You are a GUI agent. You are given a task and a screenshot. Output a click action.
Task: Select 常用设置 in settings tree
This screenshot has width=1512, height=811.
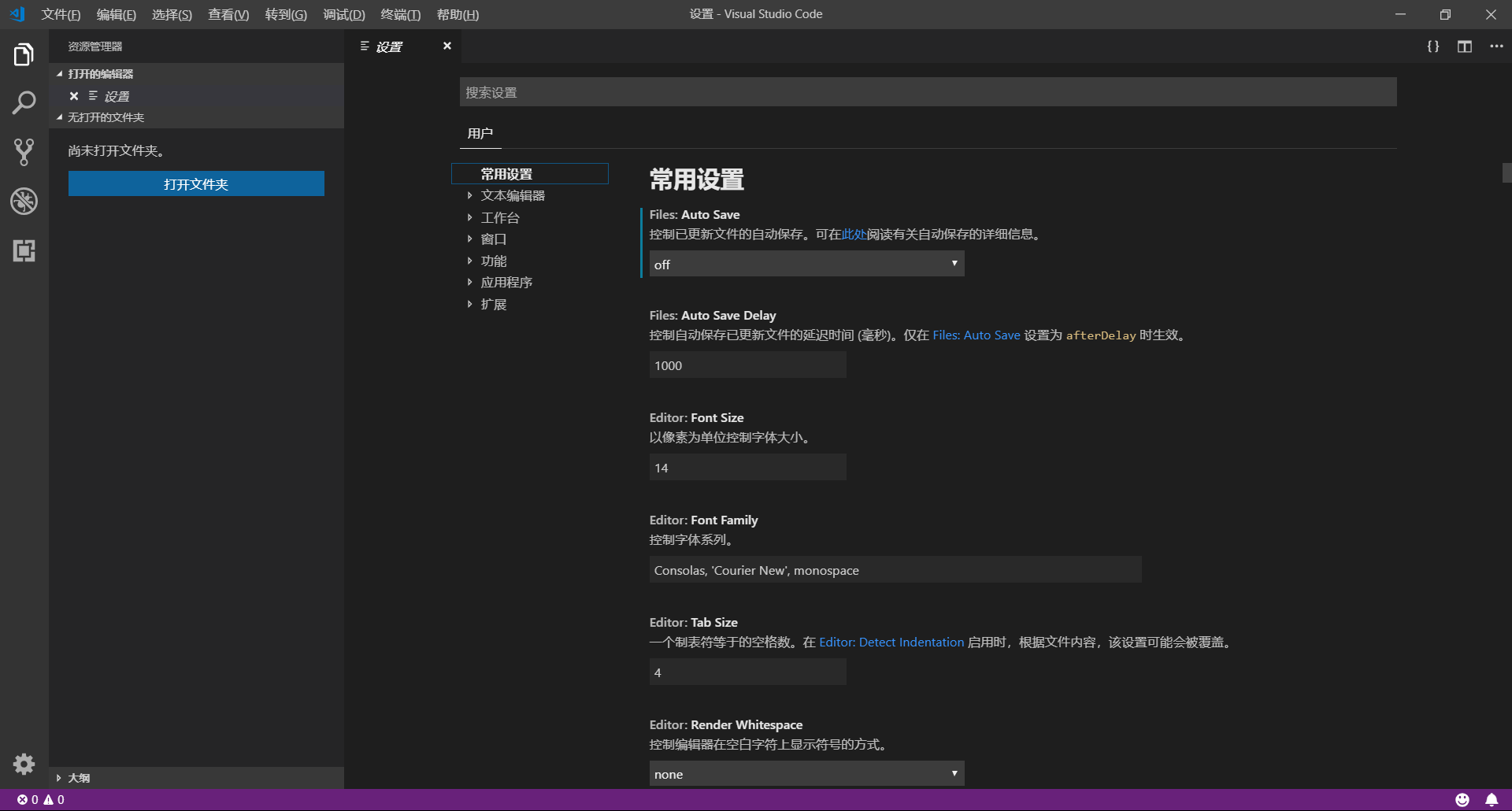coord(530,173)
